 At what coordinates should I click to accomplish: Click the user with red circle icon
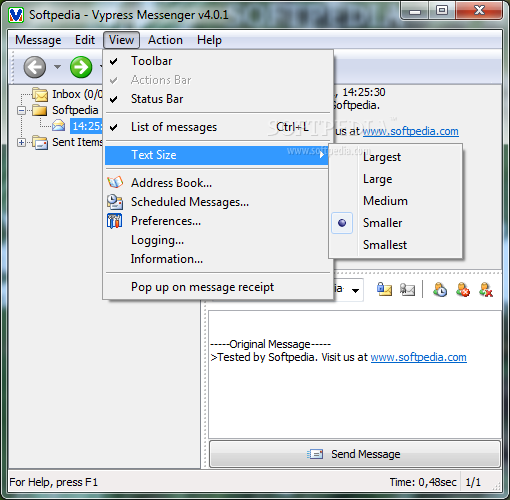463,289
